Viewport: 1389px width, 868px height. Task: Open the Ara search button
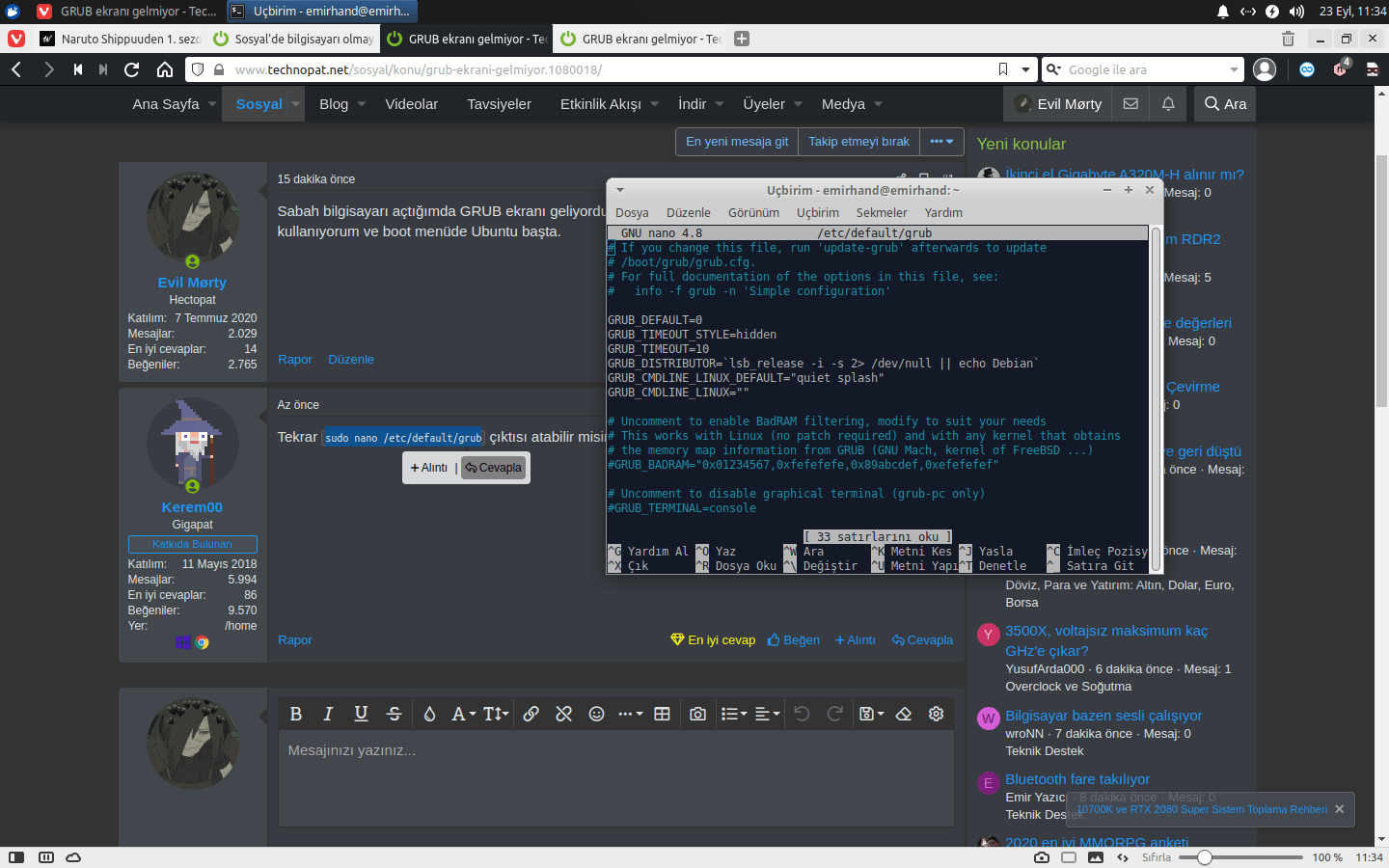coord(1225,104)
